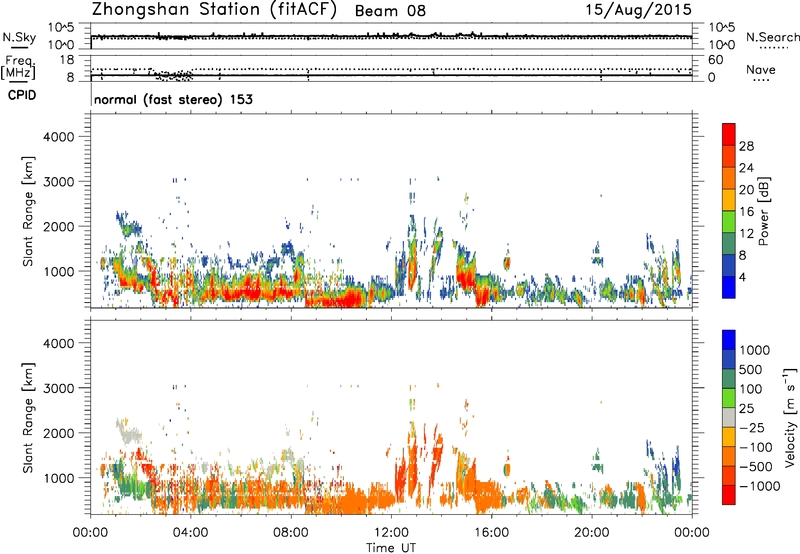The image size is (800, 554).
Task: Click the 'Freq. [MHz]' label
Action: tap(18, 68)
